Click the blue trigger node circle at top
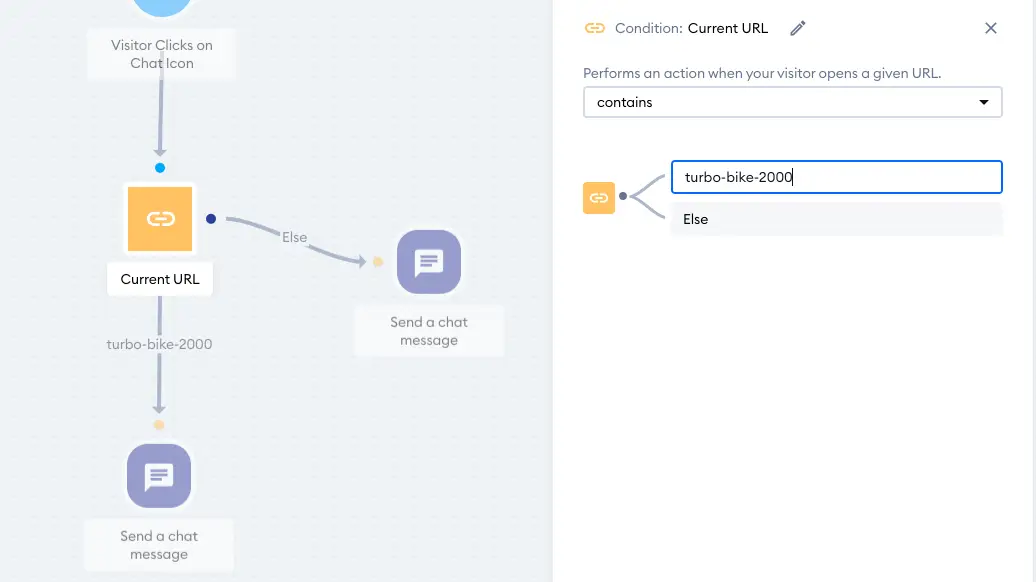 point(162,5)
